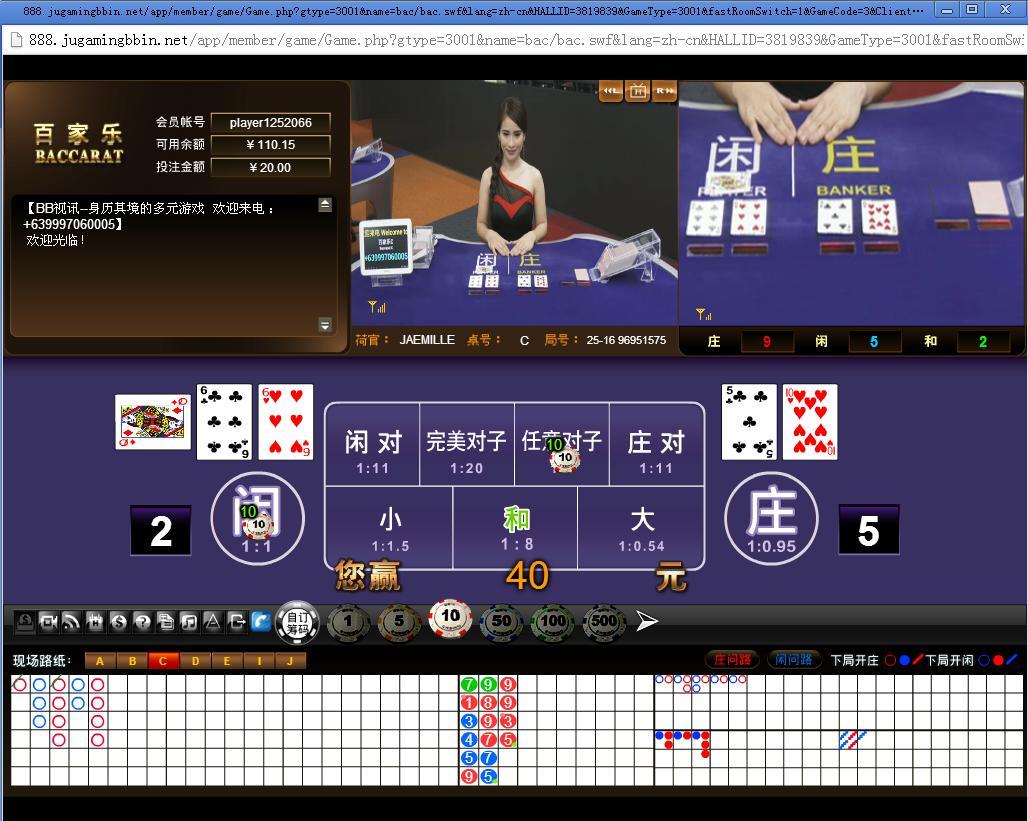Click the exit arrow icon in the toolbar

click(237, 620)
